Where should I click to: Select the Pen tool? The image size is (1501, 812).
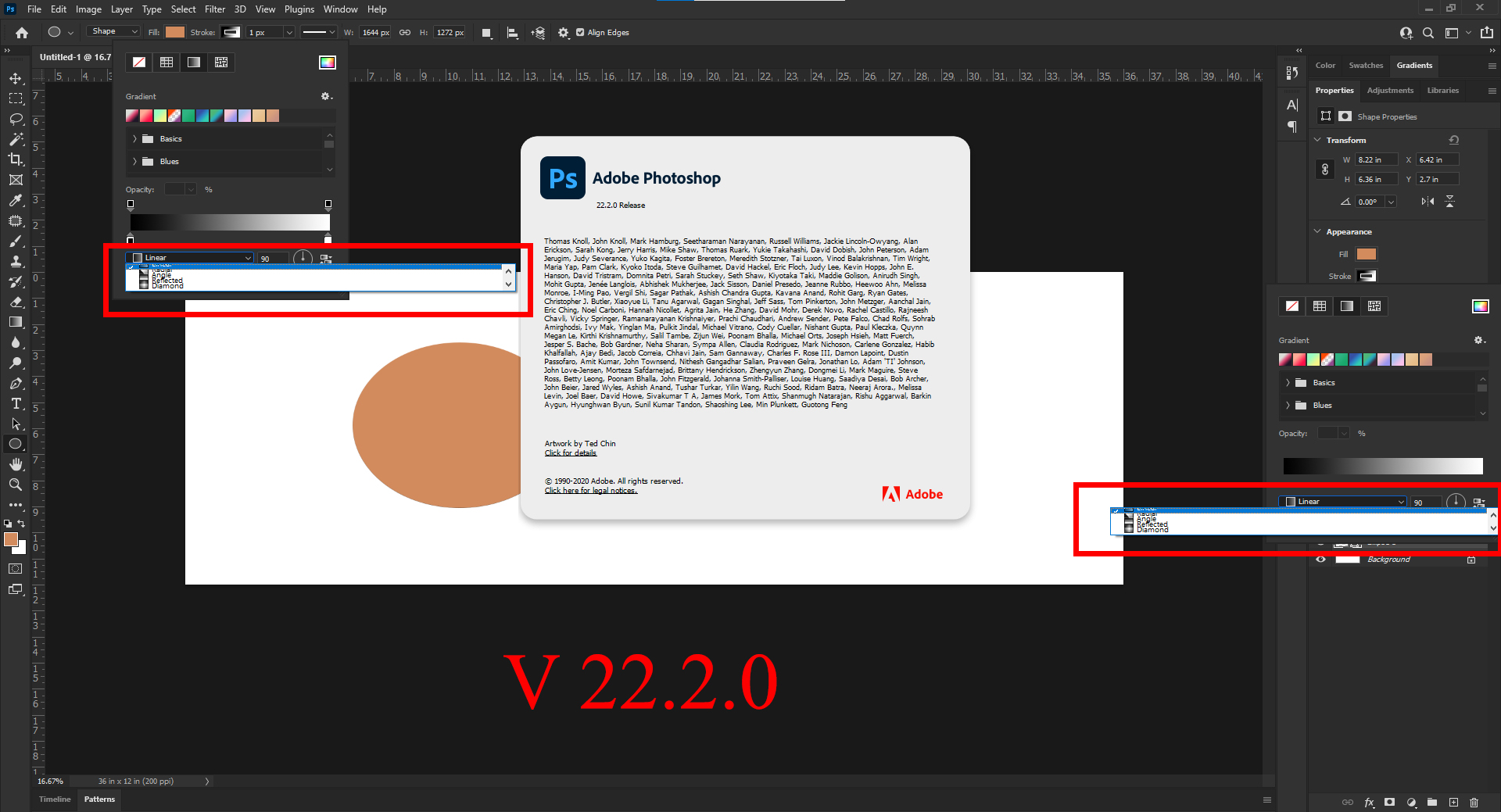(x=15, y=383)
